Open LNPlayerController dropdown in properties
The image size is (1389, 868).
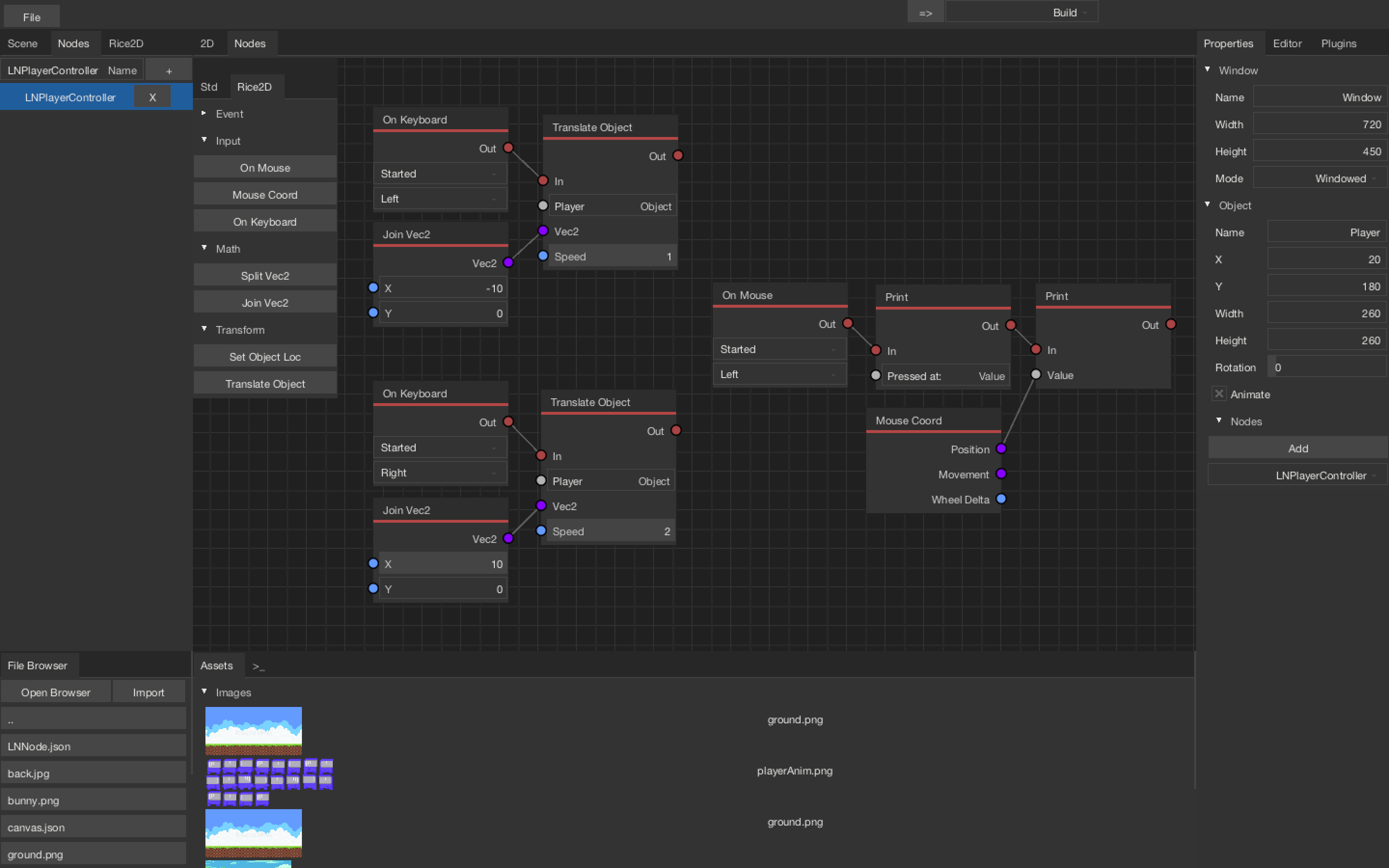pos(1298,475)
